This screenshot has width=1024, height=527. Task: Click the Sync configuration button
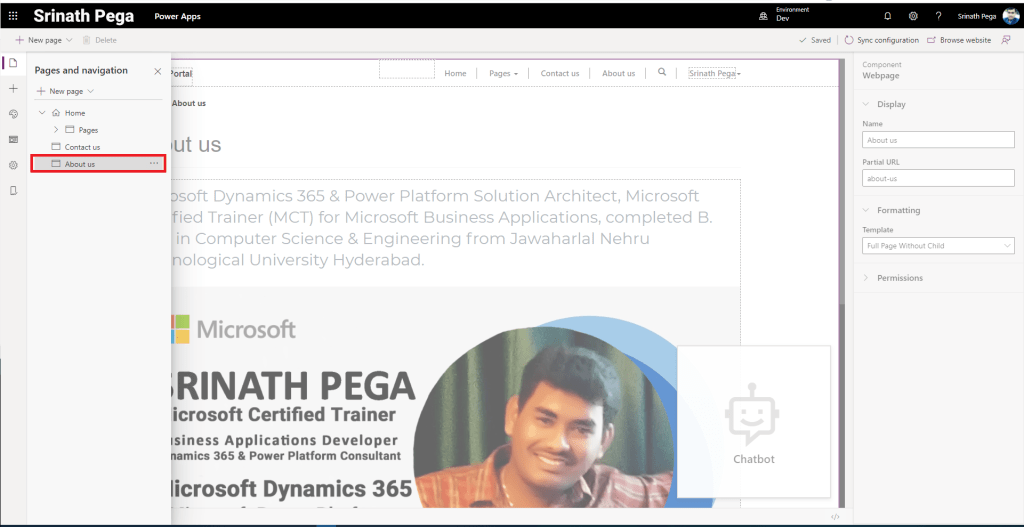coord(881,40)
